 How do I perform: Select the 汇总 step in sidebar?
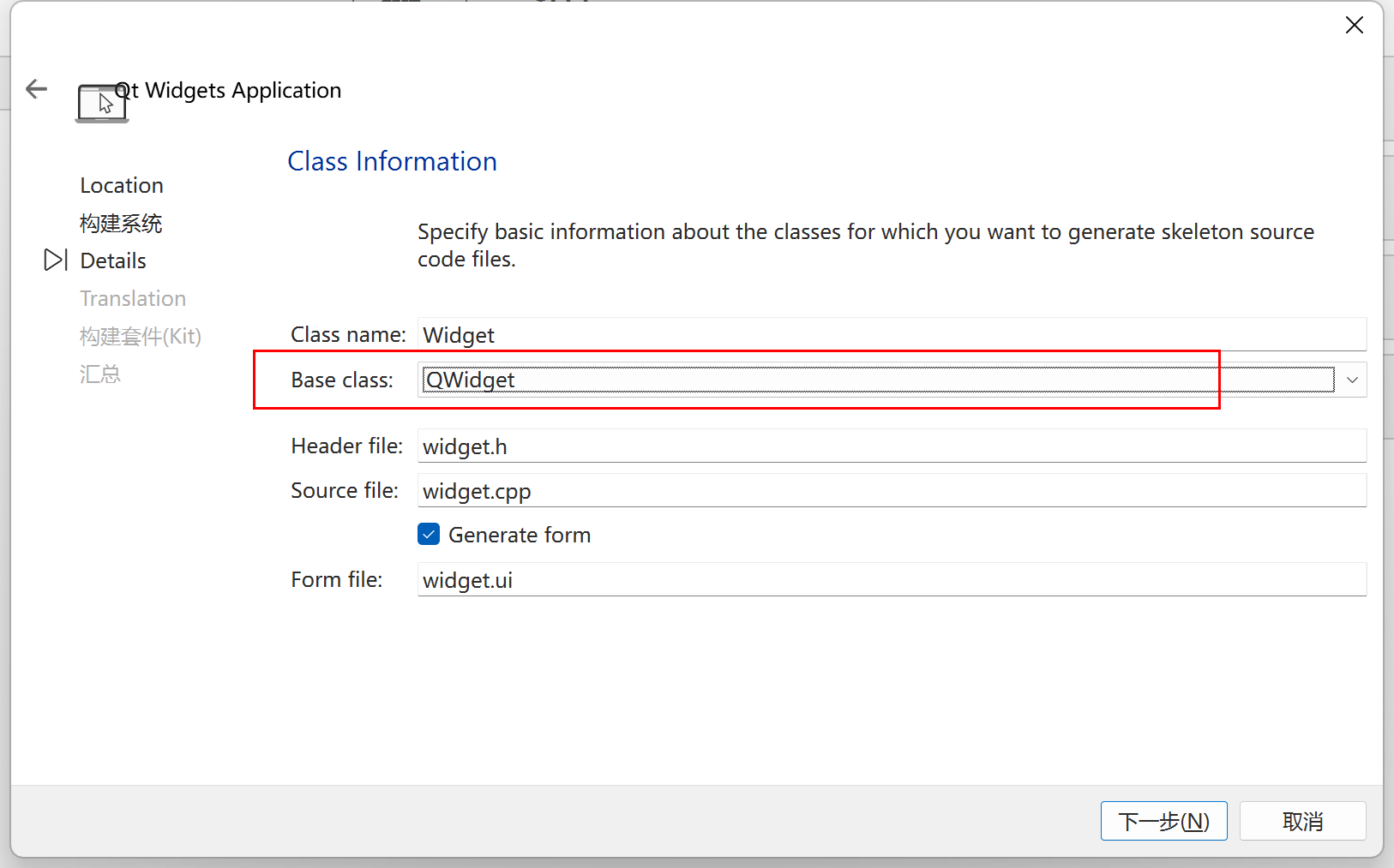tap(100, 374)
